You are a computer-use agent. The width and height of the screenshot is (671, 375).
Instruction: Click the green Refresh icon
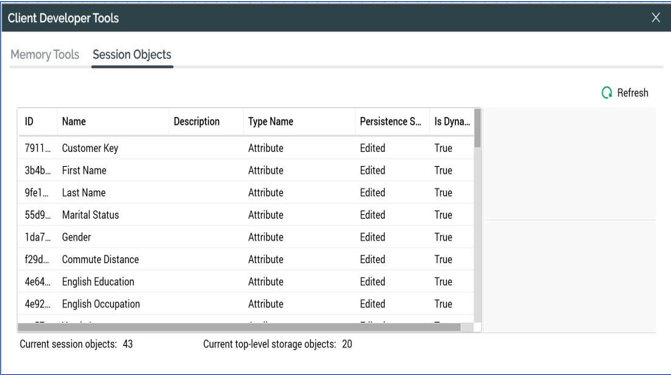(x=607, y=93)
